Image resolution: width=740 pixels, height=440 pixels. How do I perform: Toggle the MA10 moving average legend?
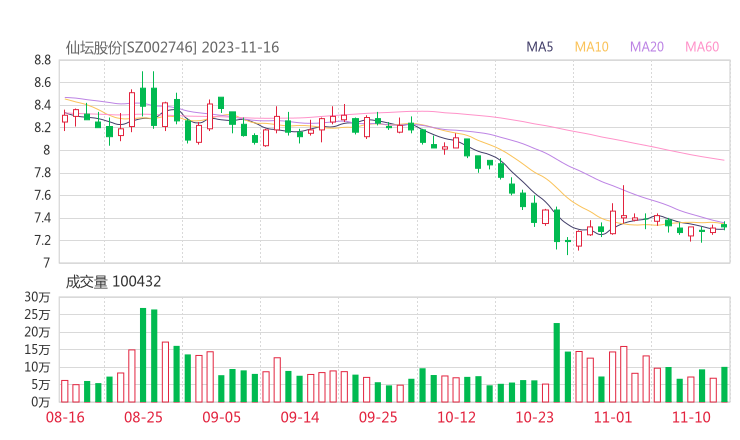click(591, 47)
